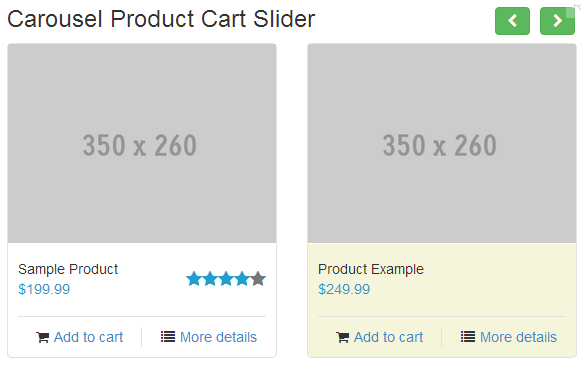Screen dimensions: 584x371
Task: Open More details for Sample Product
Action: click(x=218, y=337)
